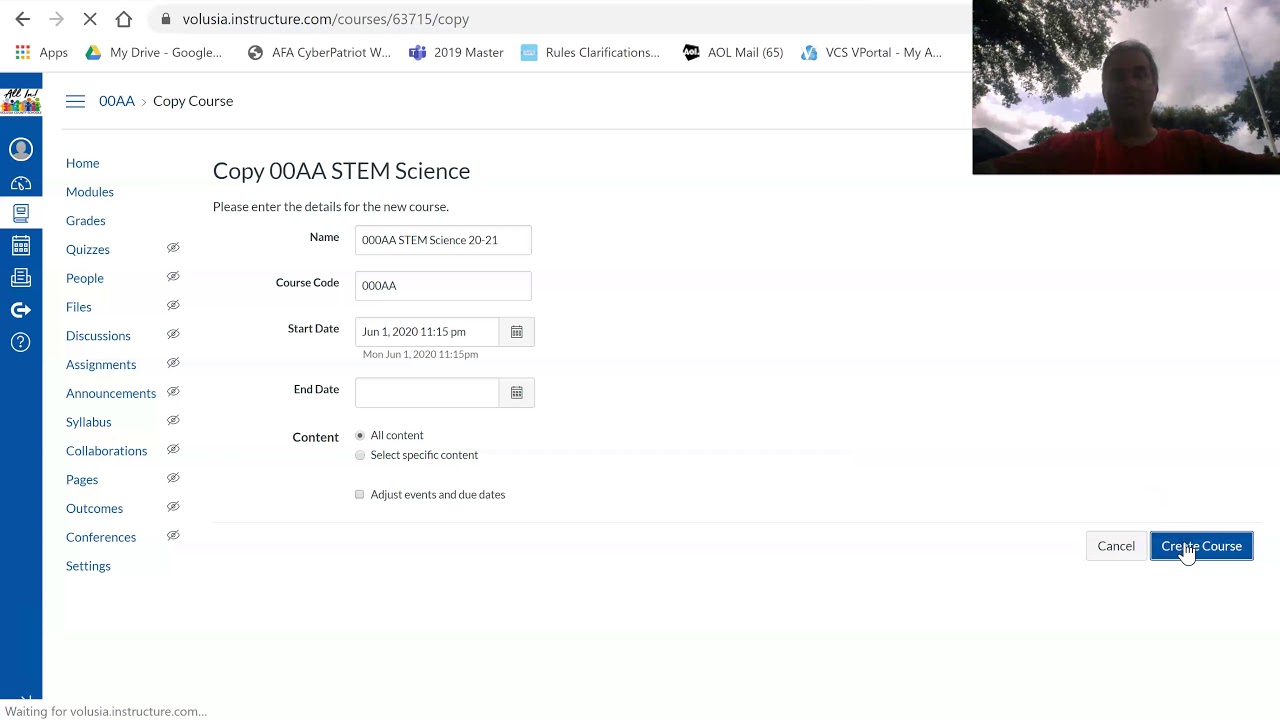Screen dimensions: 1280x720
Task: Click the Cancel button
Action: click(1116, 546)
